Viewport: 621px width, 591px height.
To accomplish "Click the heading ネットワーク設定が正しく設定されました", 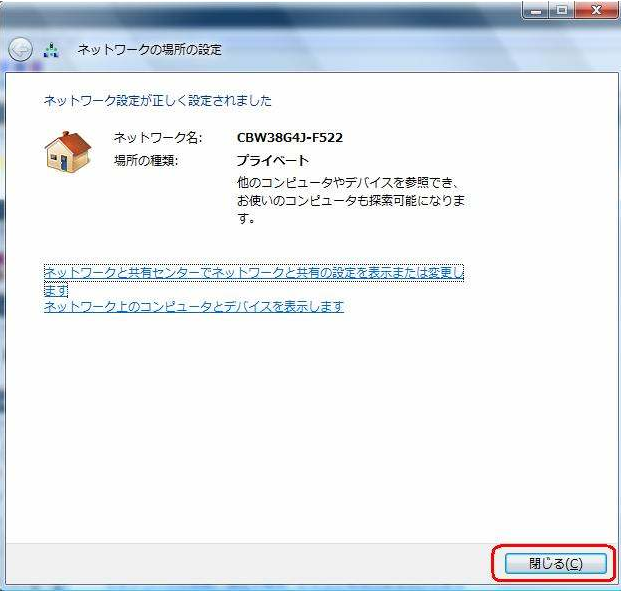I will pos(157,101).
